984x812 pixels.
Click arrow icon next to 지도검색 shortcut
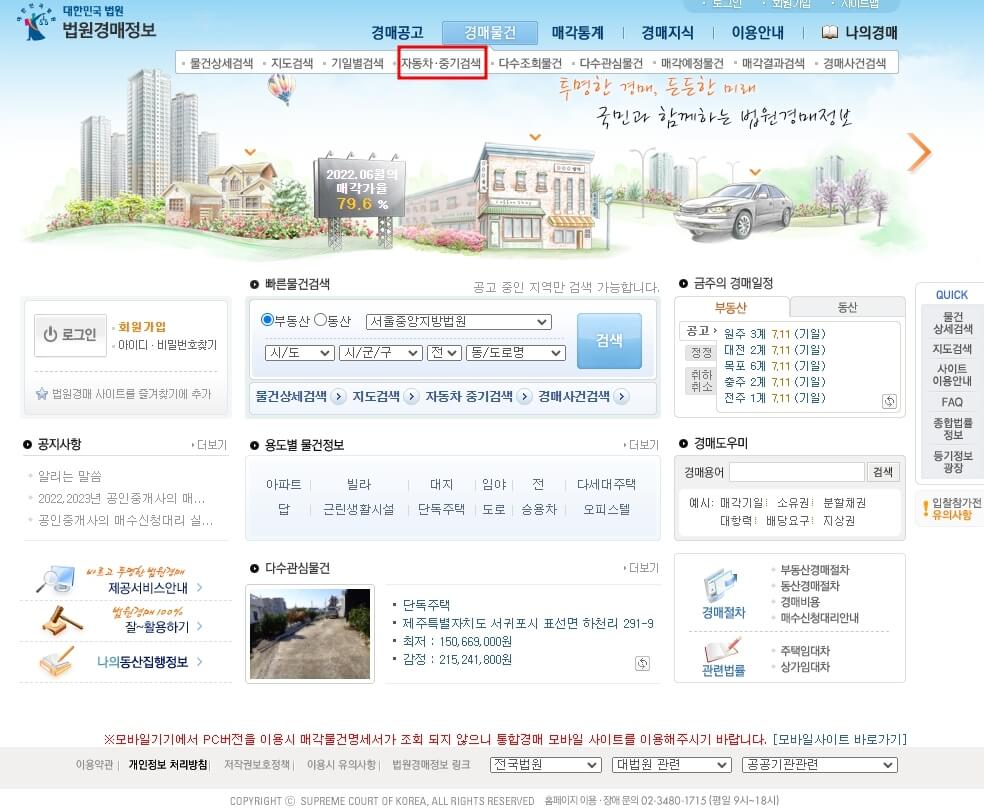coord(411,397)
